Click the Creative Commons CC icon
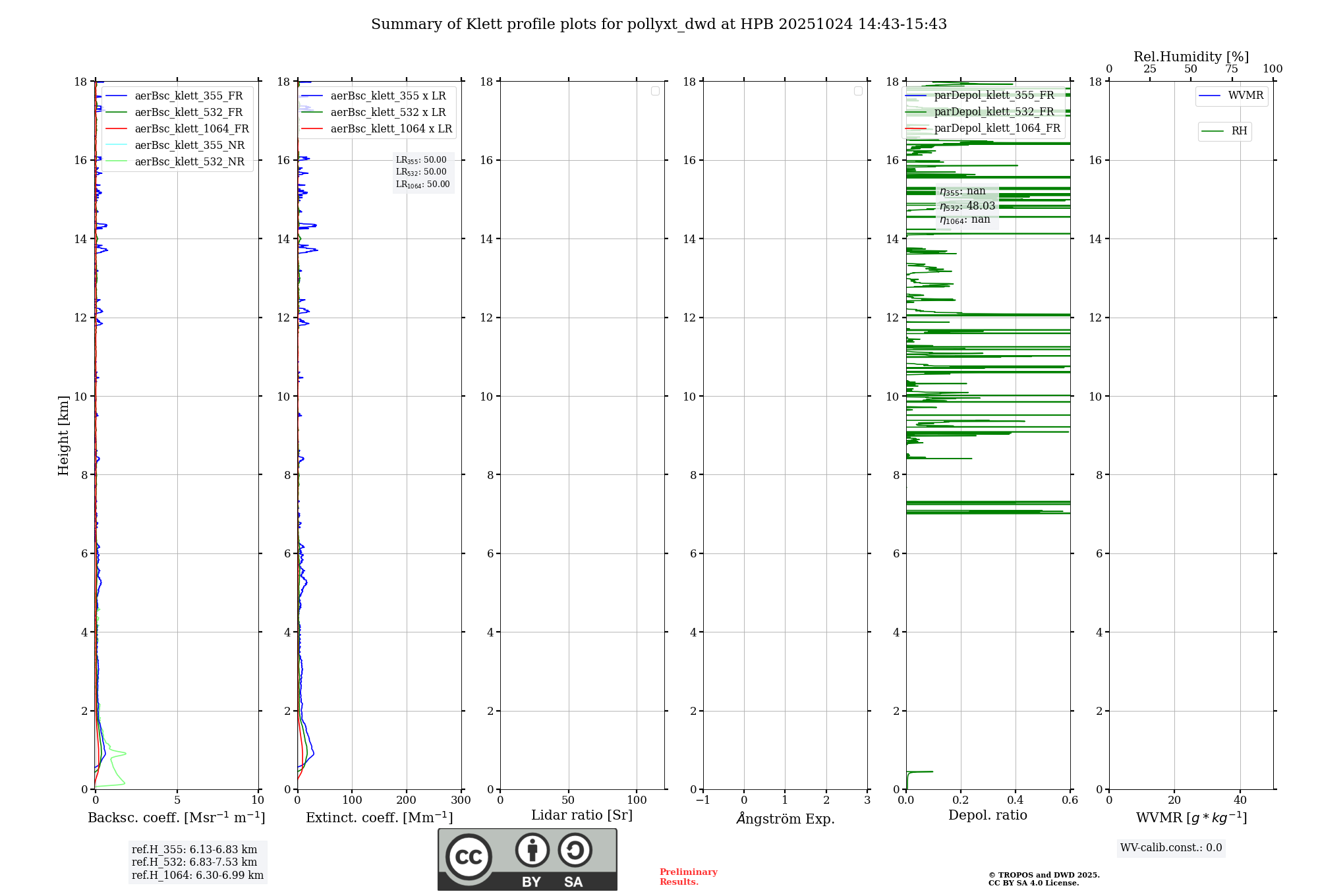Image resolution: width=1318 pixels, height=896 pixels. pos(469,856)
